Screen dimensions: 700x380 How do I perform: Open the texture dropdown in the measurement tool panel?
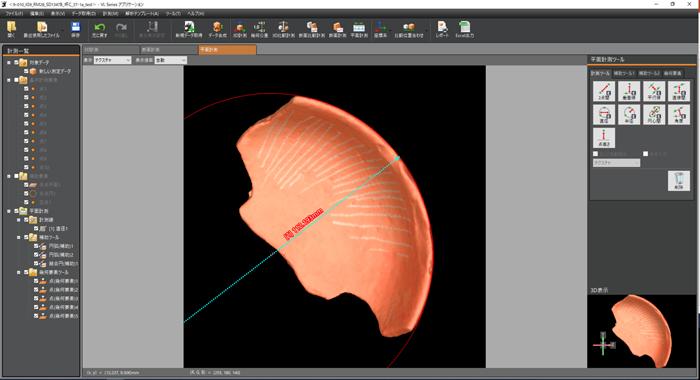(x=617, y=163)
